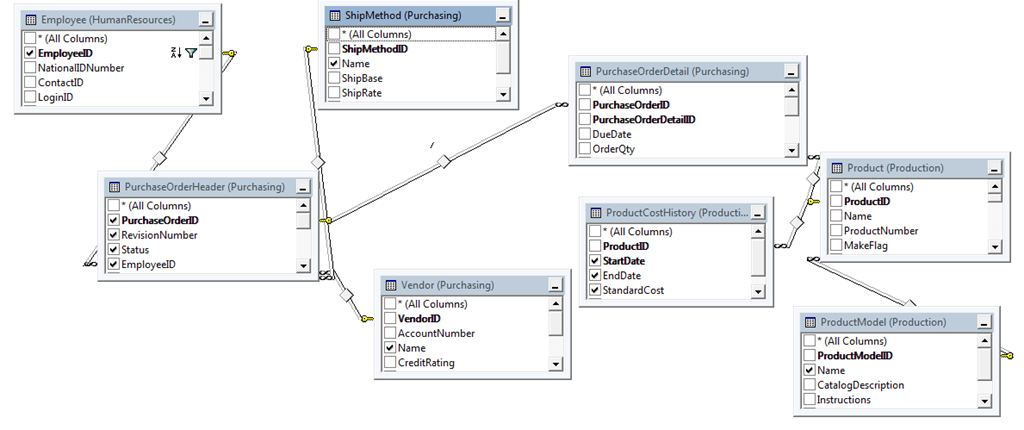This screenshot has height=430, width=1024.
Task: Click the filter funnel icon on EmployeeID
Action: [191, 53]
